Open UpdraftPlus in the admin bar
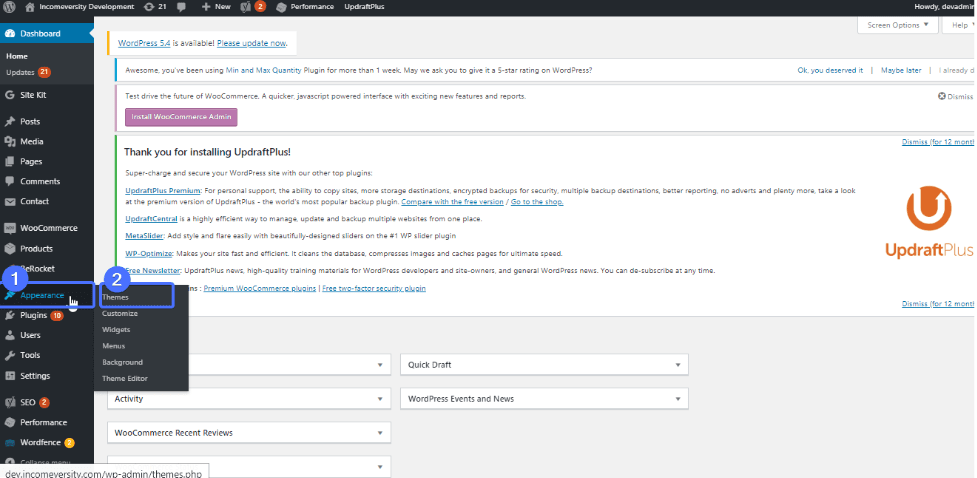This screenshot has height=478, width=977. (364, 7)
